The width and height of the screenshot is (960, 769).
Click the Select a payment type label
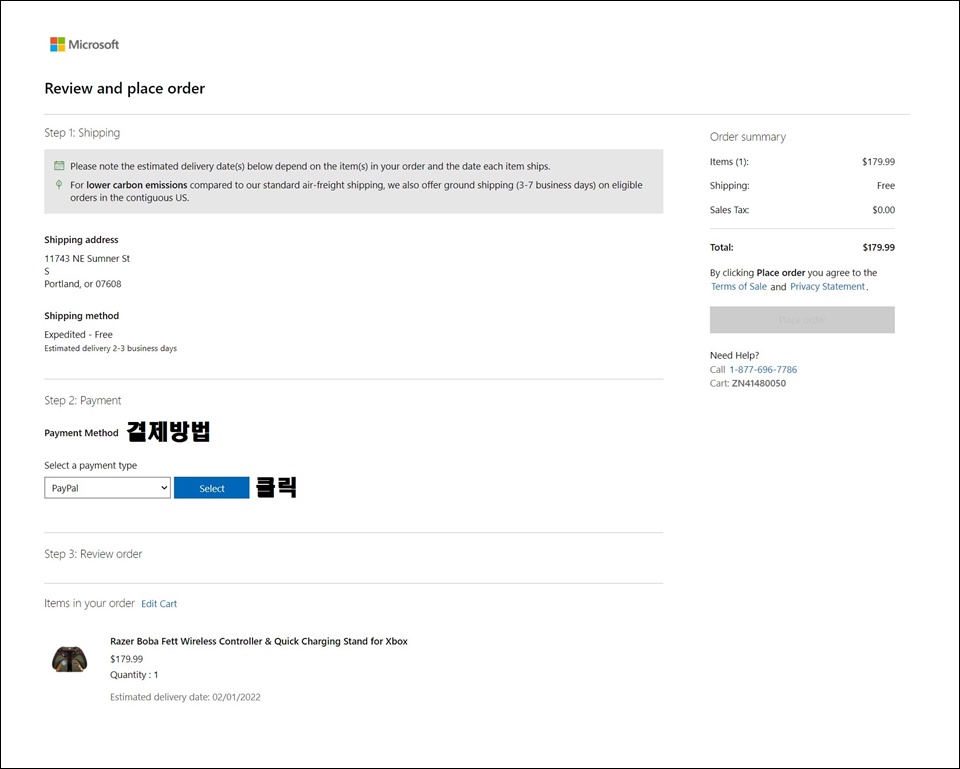pyautogui.click(x=91, y=465)
